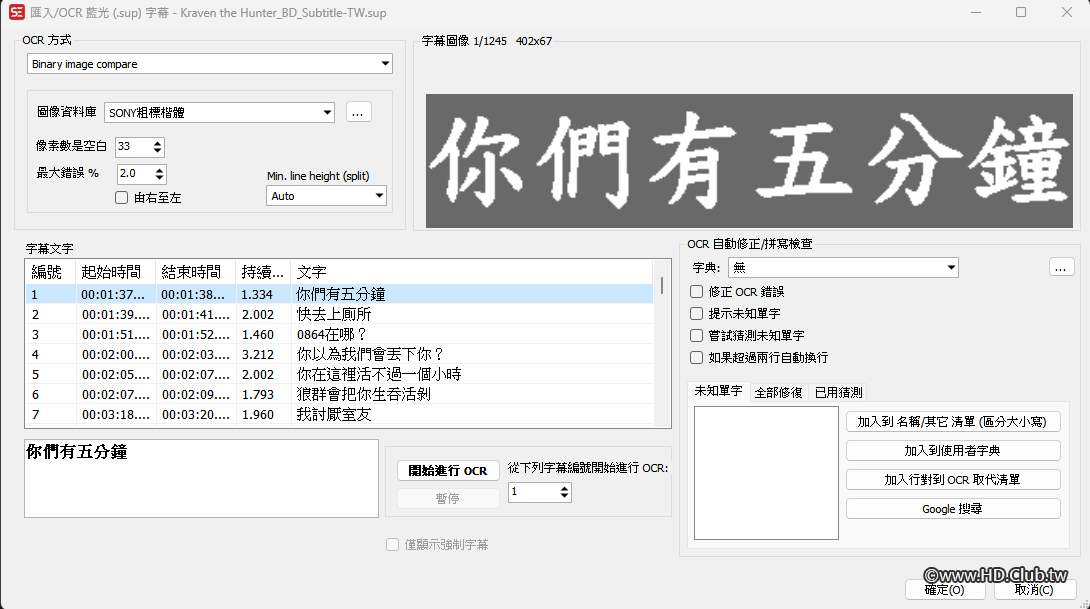Select subtitle row 4 你以為我們會丟下你？

coord(340,355)
